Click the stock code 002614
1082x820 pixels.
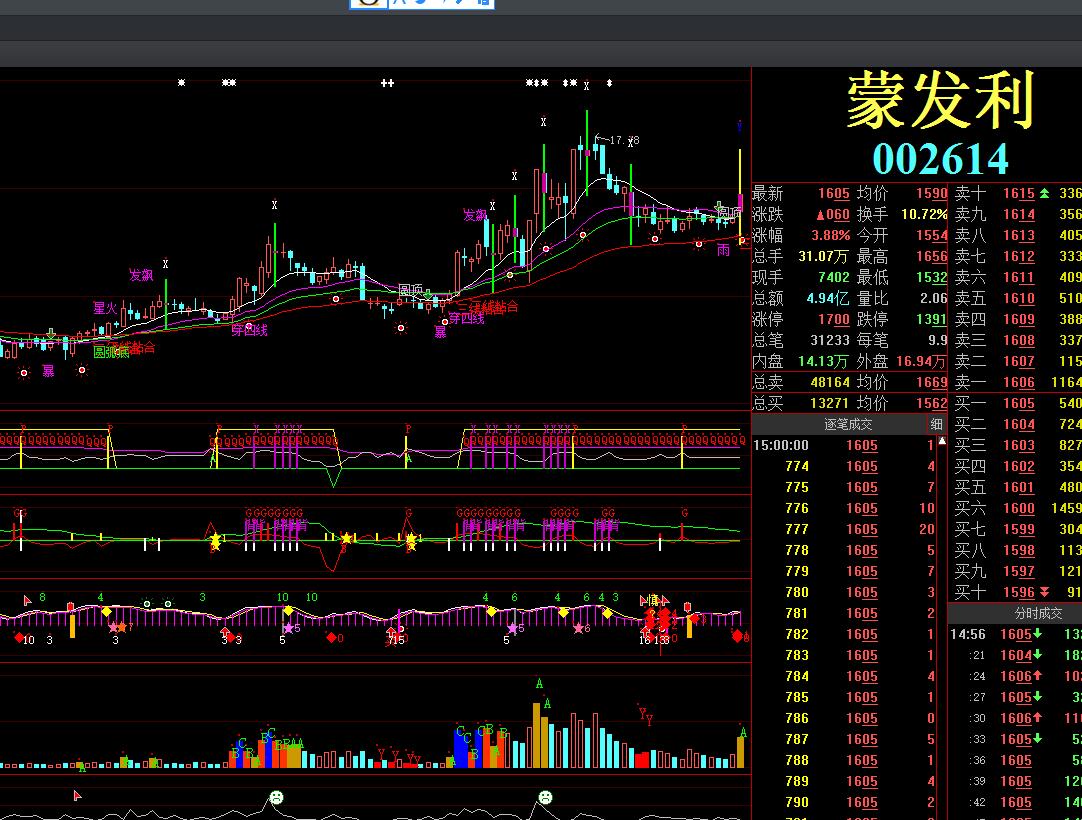(x=940, y=159)
